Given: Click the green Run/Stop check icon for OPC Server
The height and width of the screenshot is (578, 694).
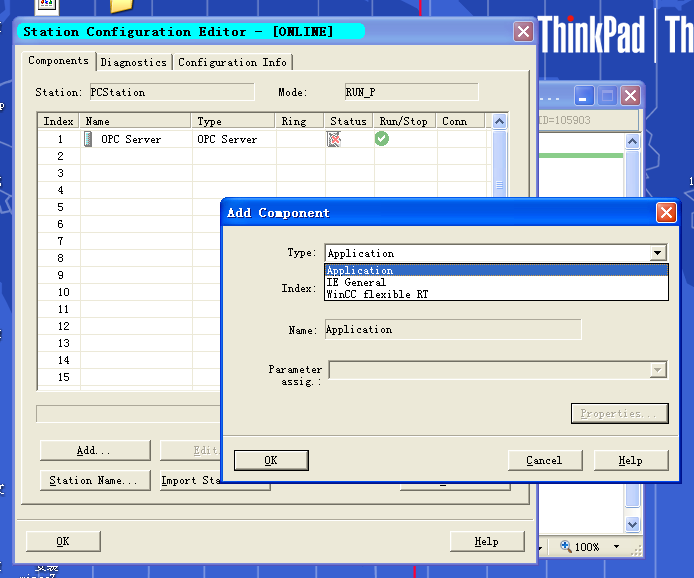Looking at the screenshot, I should (x=382, y=139).
